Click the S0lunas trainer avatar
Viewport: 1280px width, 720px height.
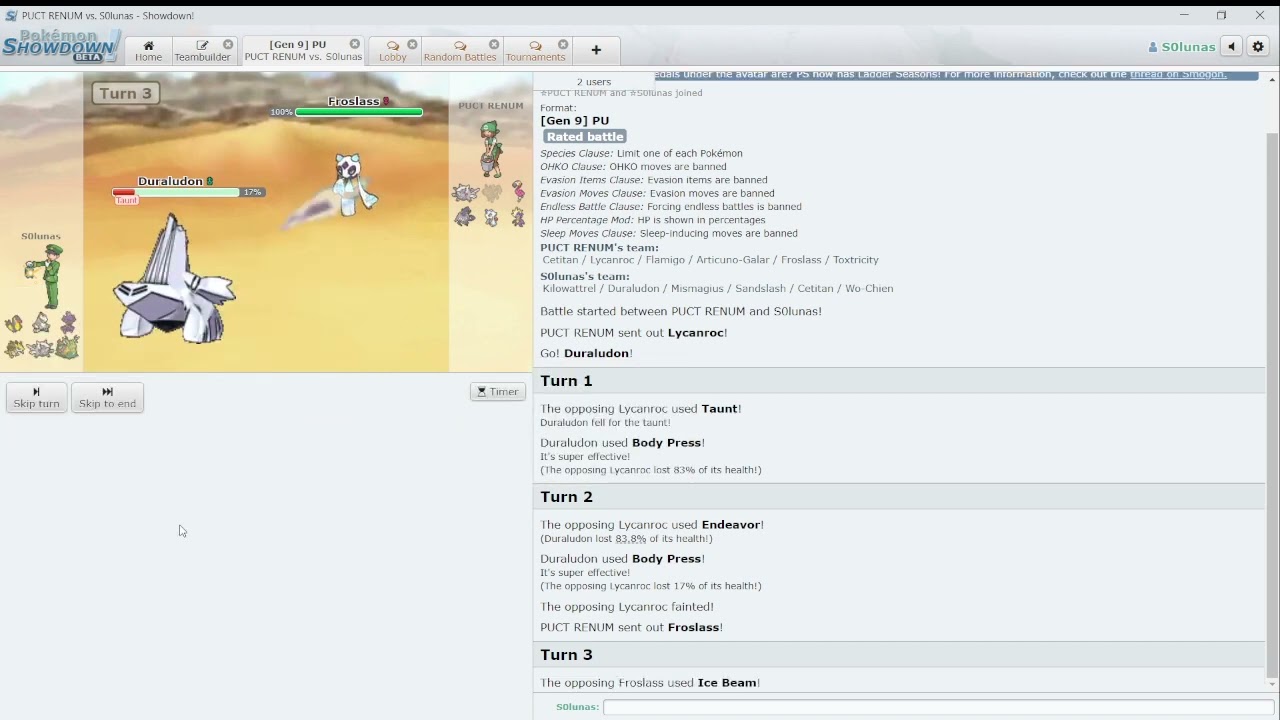tap(43, 276)
